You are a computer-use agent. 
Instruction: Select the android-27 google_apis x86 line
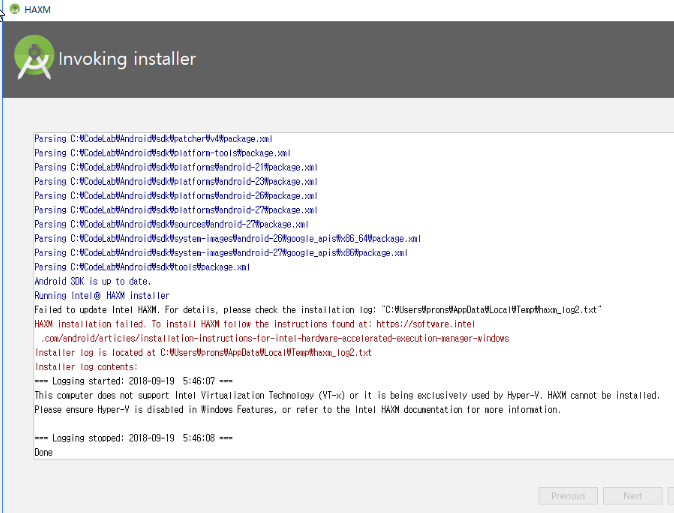coord(221,252)
